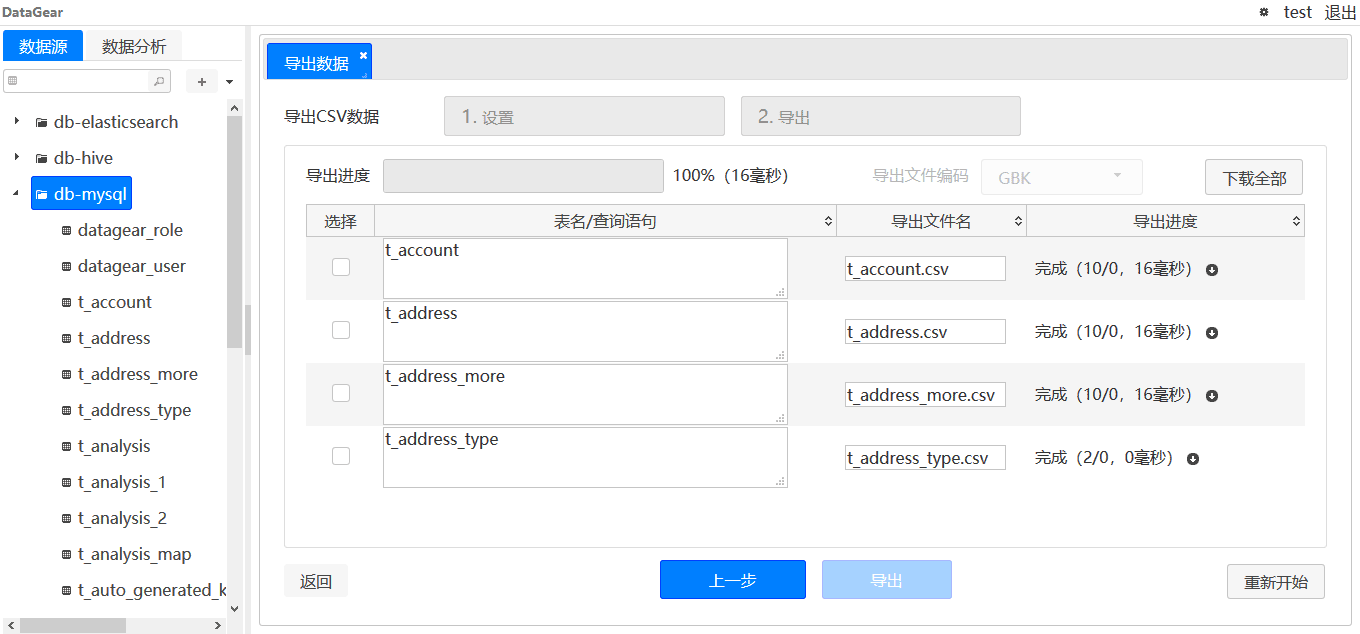
Task: Click the search magnifier icon in the datasource panel
Action: tap(159, 81)
